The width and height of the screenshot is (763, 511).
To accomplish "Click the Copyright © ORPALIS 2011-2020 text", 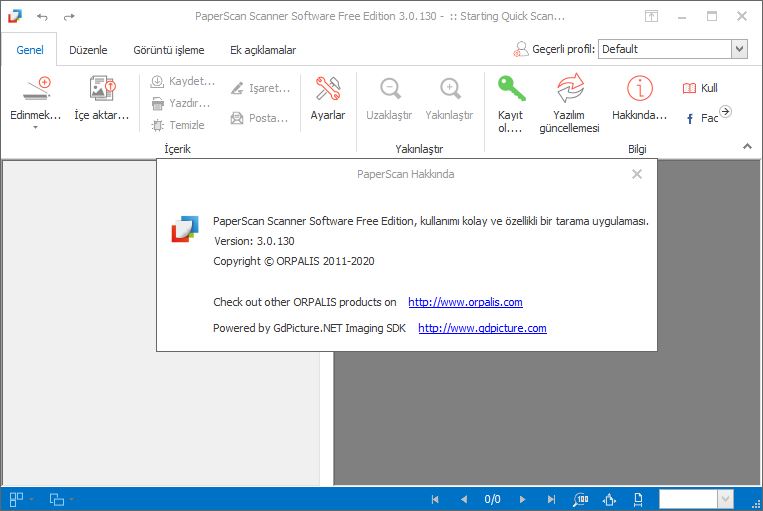I will (294, 261).
